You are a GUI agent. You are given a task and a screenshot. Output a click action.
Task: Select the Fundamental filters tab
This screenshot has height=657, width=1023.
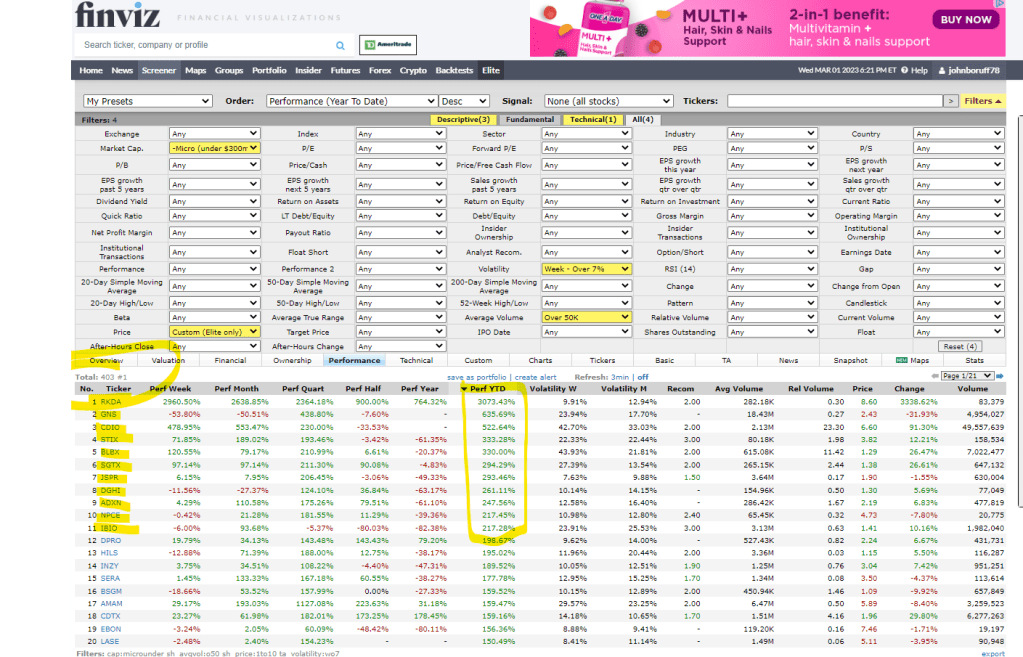tap(529, 120)
